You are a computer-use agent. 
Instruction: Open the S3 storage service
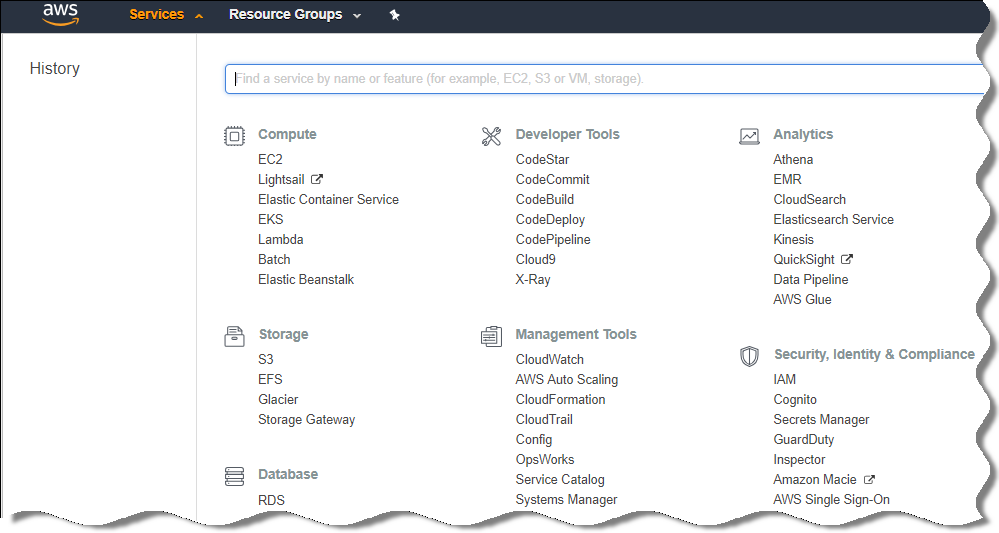pyautogui.click(x=265, y=360)
